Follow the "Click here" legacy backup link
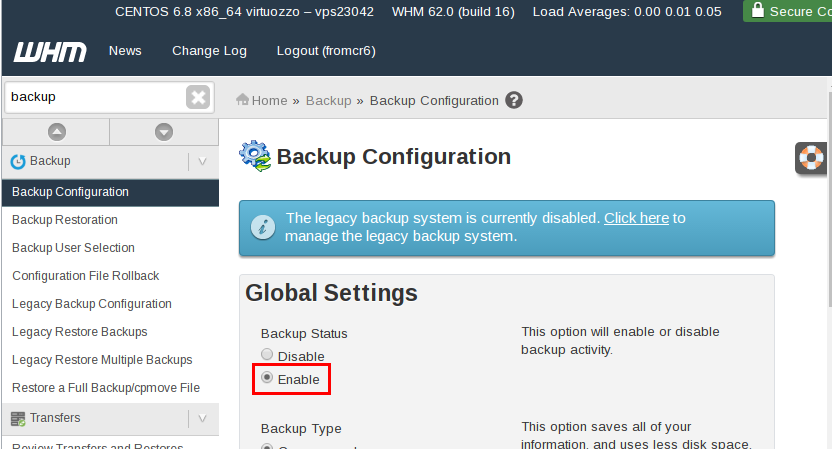Screen dimensions: 832x449 pyautogui.click(x=636, y=218)
